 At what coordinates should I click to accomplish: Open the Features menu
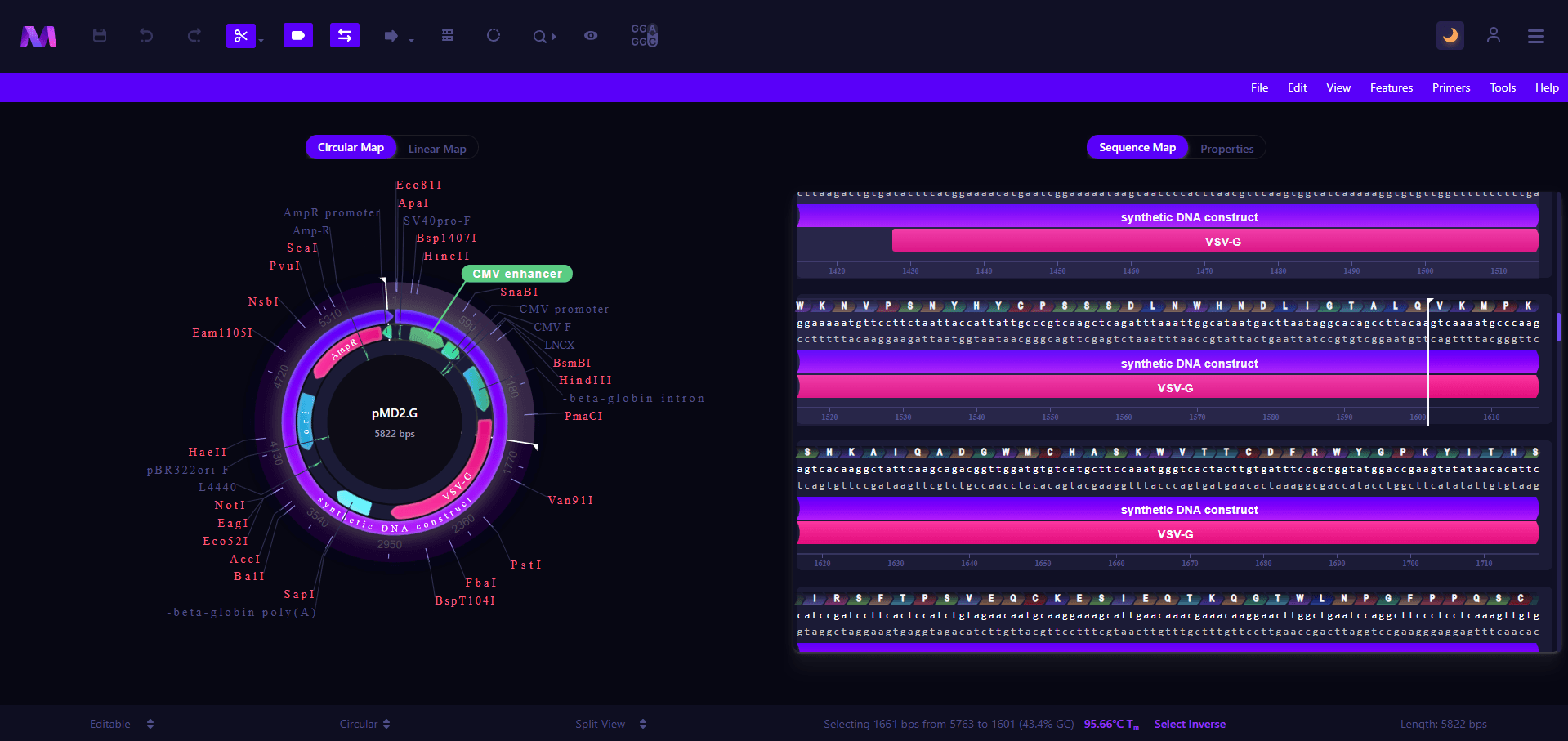click(x=1391, y=87)
